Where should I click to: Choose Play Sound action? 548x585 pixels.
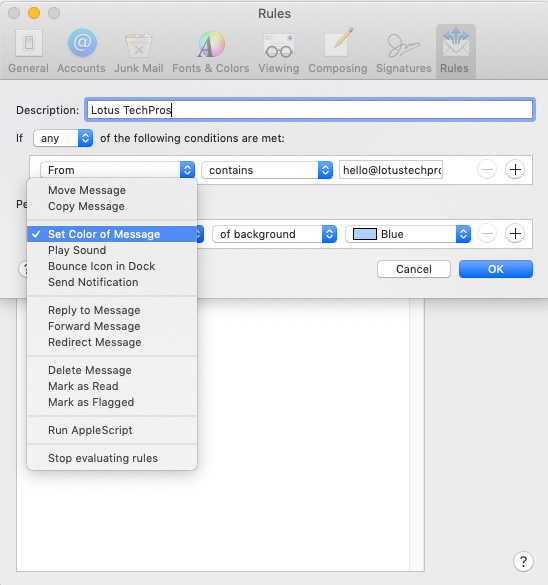(x=112, y=250)
